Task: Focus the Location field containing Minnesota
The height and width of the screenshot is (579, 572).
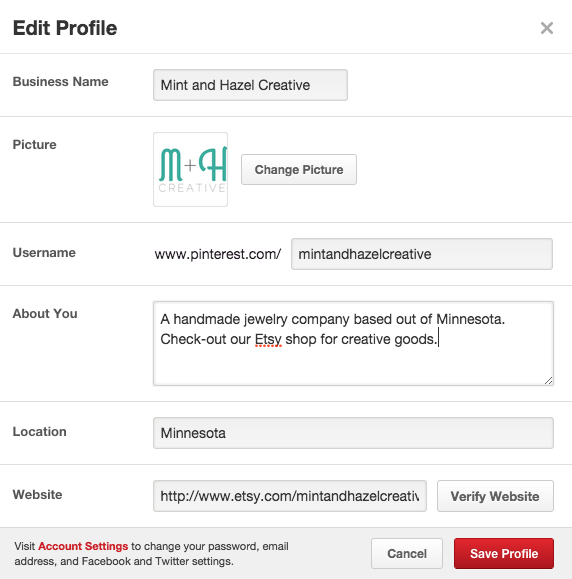Action: point(353,433)
